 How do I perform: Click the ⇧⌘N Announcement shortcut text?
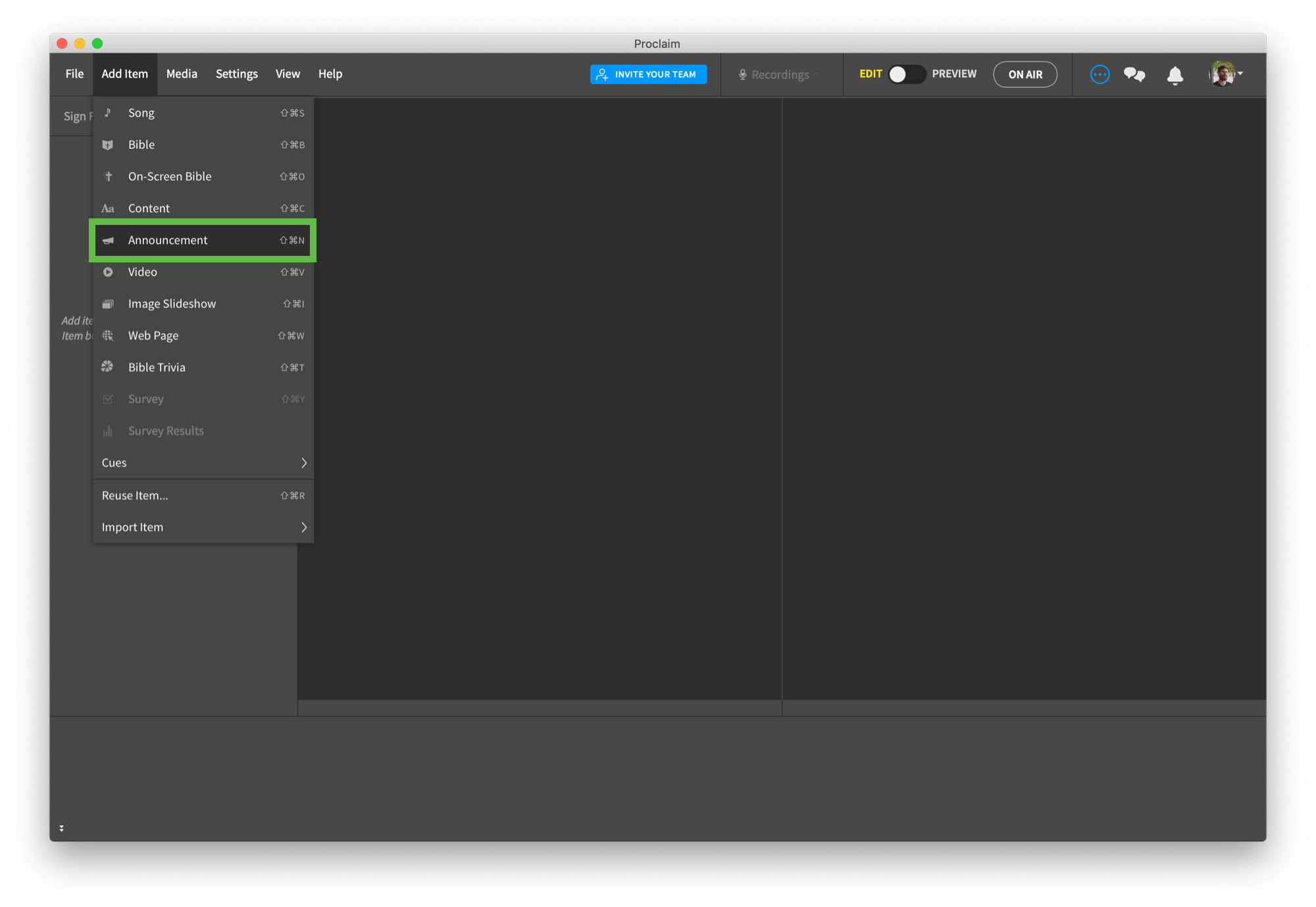pos(291,240)
